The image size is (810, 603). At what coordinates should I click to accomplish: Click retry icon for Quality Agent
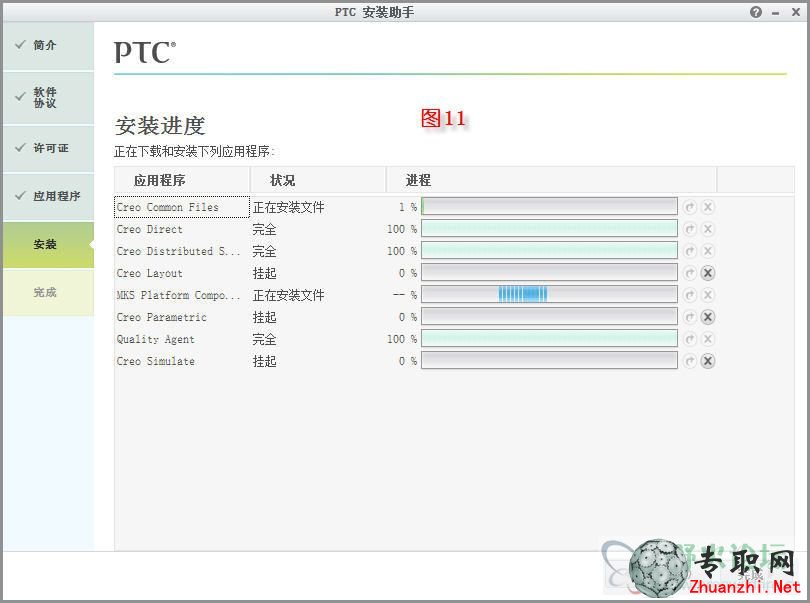pos(690,339)
